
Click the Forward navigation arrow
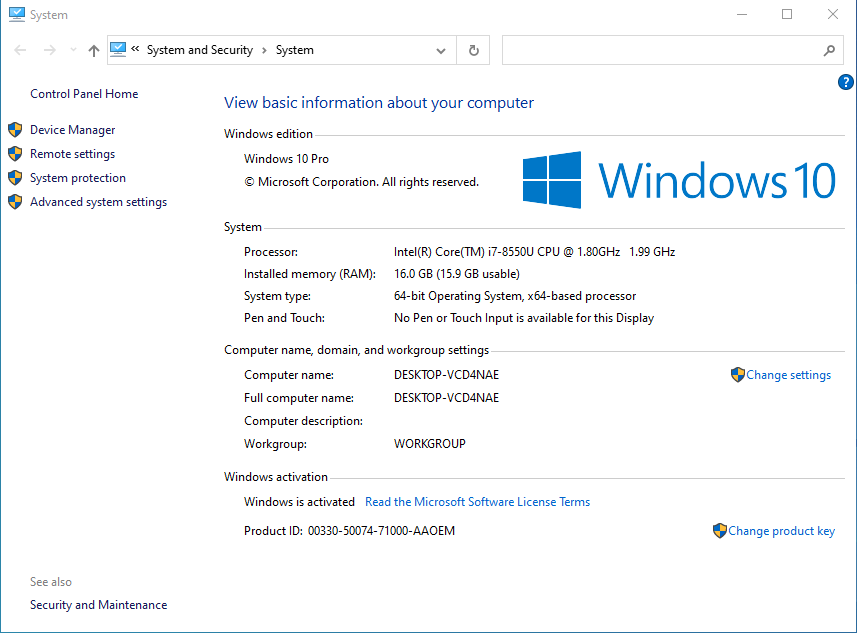pos(50,50)
